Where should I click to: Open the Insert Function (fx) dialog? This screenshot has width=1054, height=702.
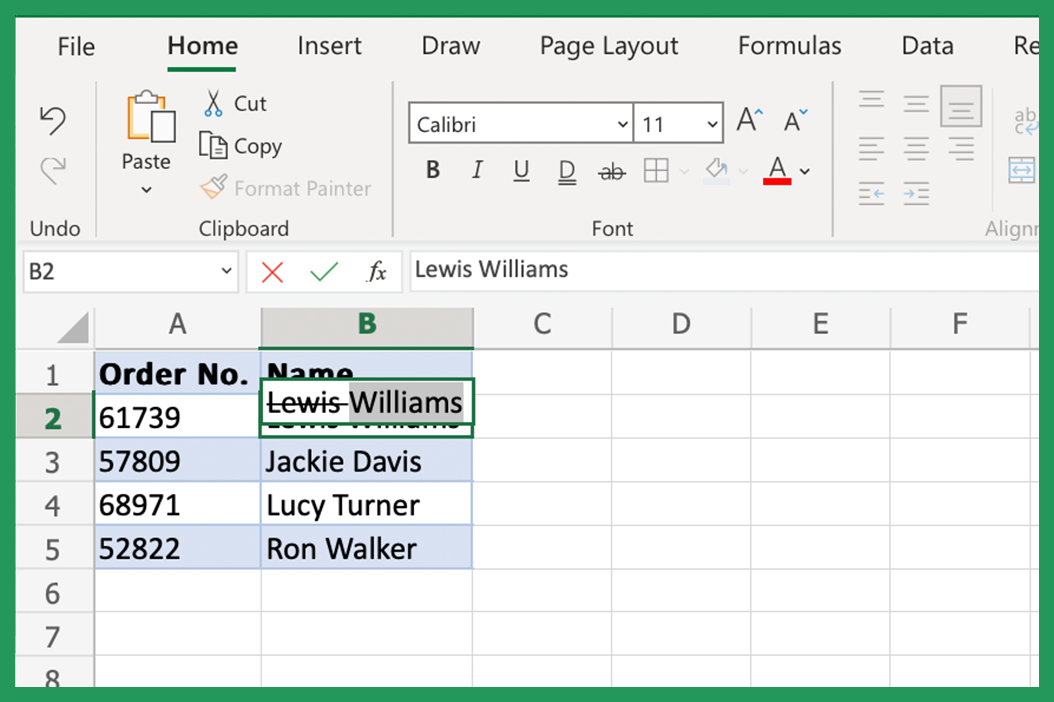click(377, 270)
